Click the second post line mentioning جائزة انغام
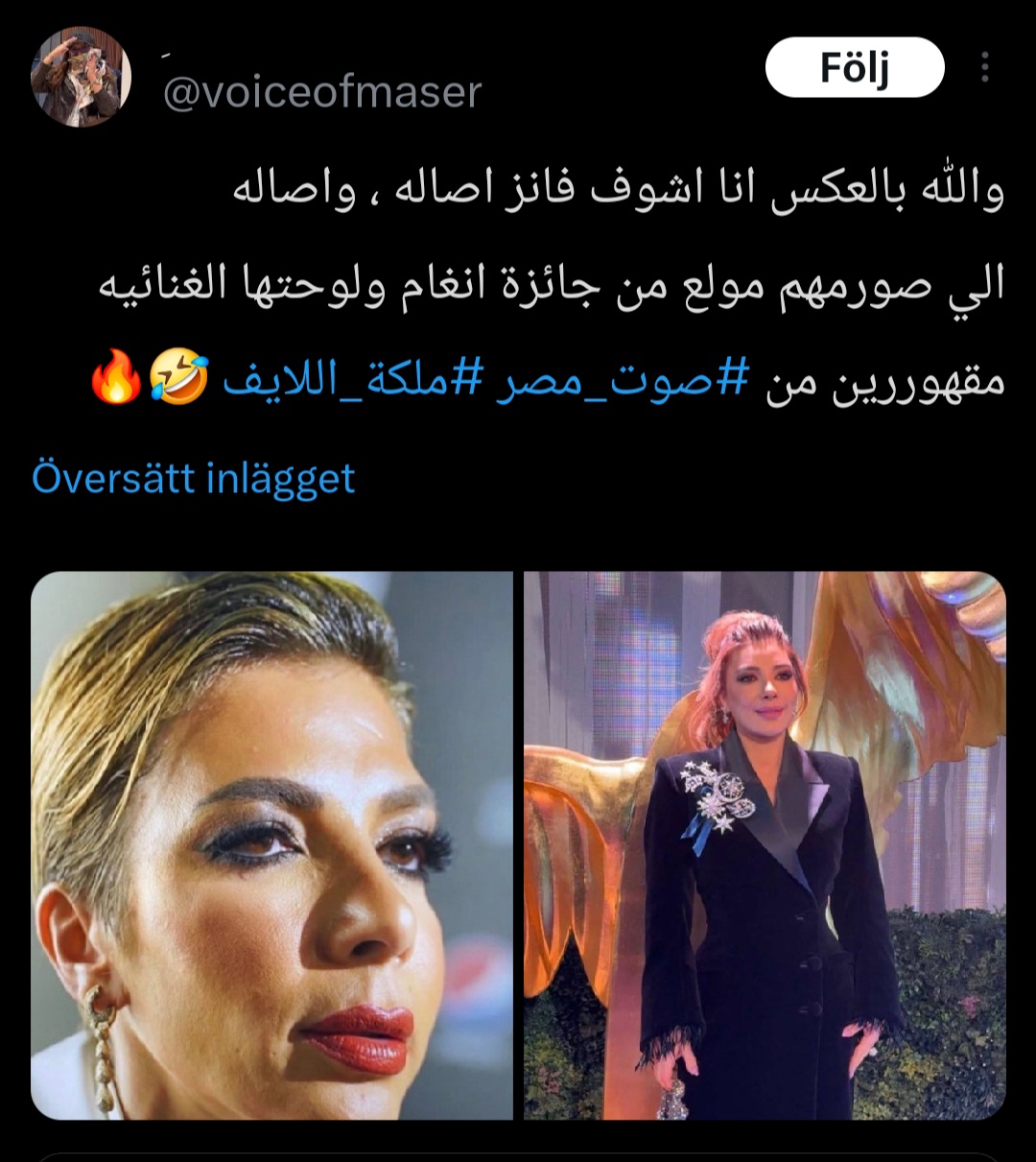1036x1162 pixels. pos(552,286)
